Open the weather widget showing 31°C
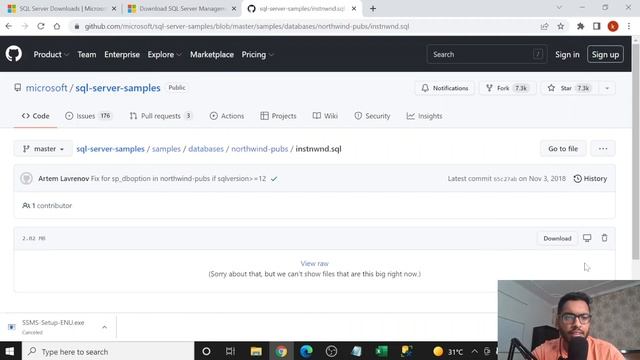Screen dimensions: 640x360 (x=448, y=351)
